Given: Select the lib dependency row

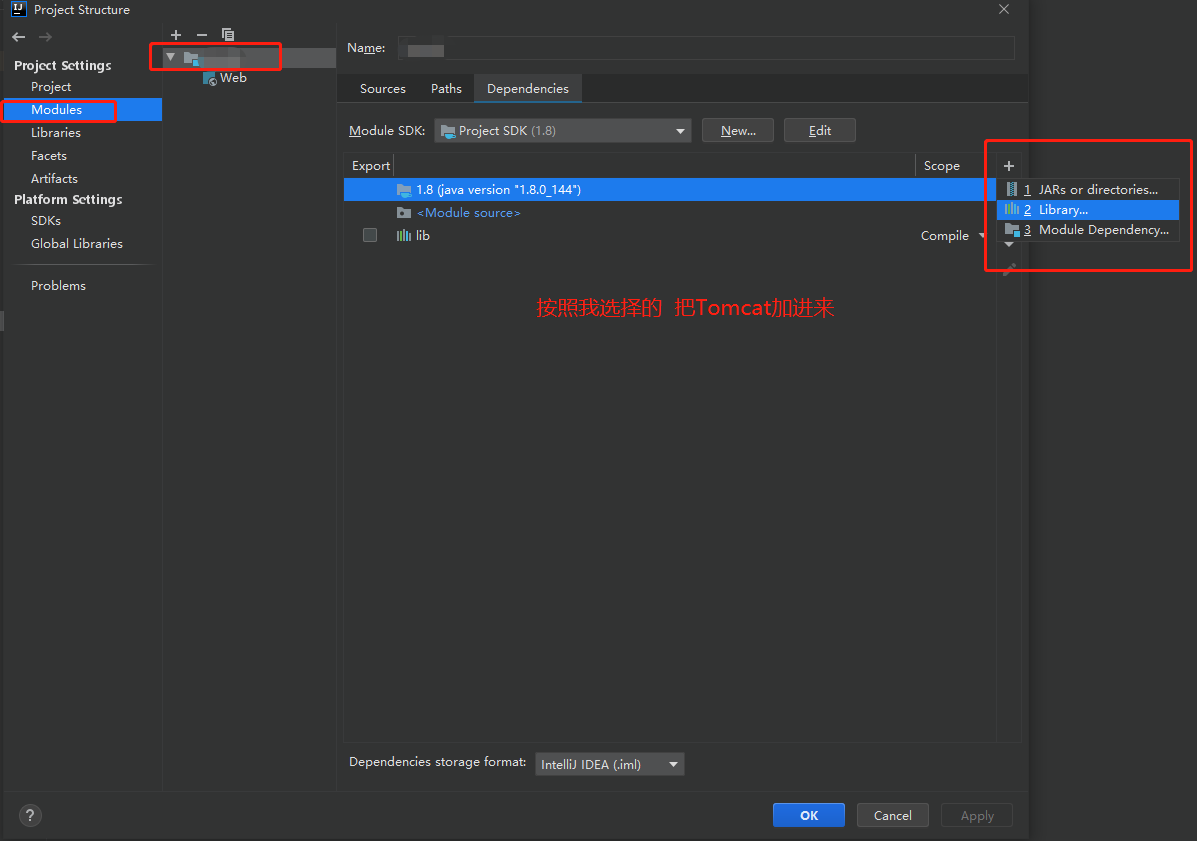Looking at the screenshot, I should pyautogui.click(x=669, y=236).
